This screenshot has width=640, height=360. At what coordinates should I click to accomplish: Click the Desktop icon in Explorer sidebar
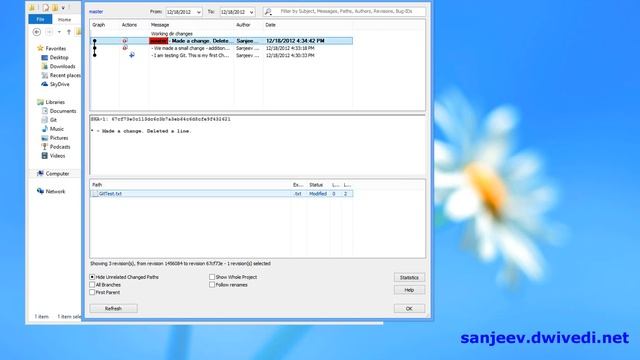click(x=45, y=58)
